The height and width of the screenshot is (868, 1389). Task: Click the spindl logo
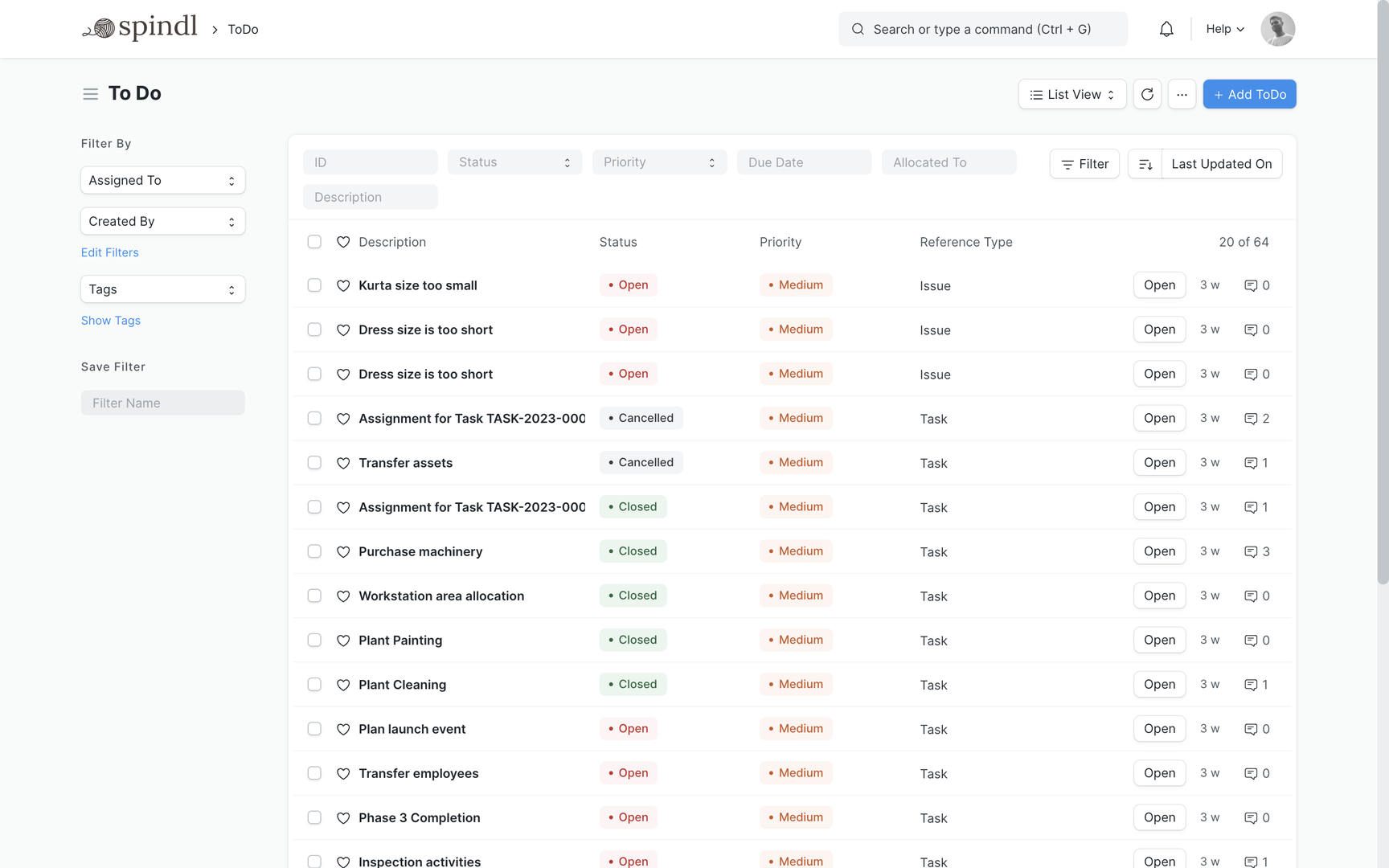(140, 27)
